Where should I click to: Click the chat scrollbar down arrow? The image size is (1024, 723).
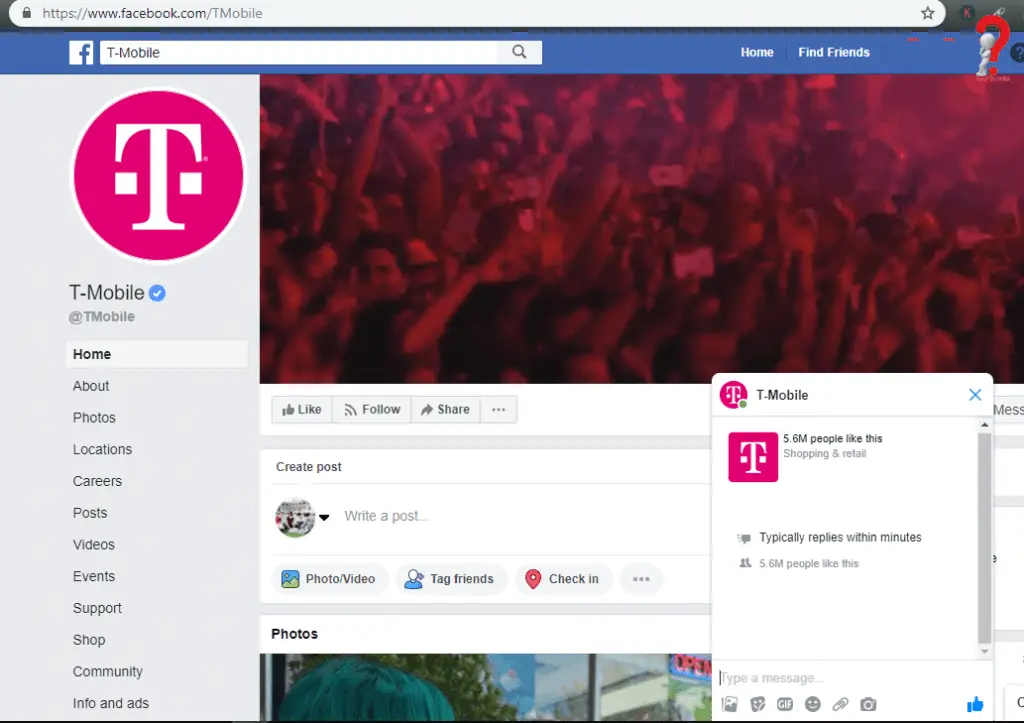click(985, 652)
